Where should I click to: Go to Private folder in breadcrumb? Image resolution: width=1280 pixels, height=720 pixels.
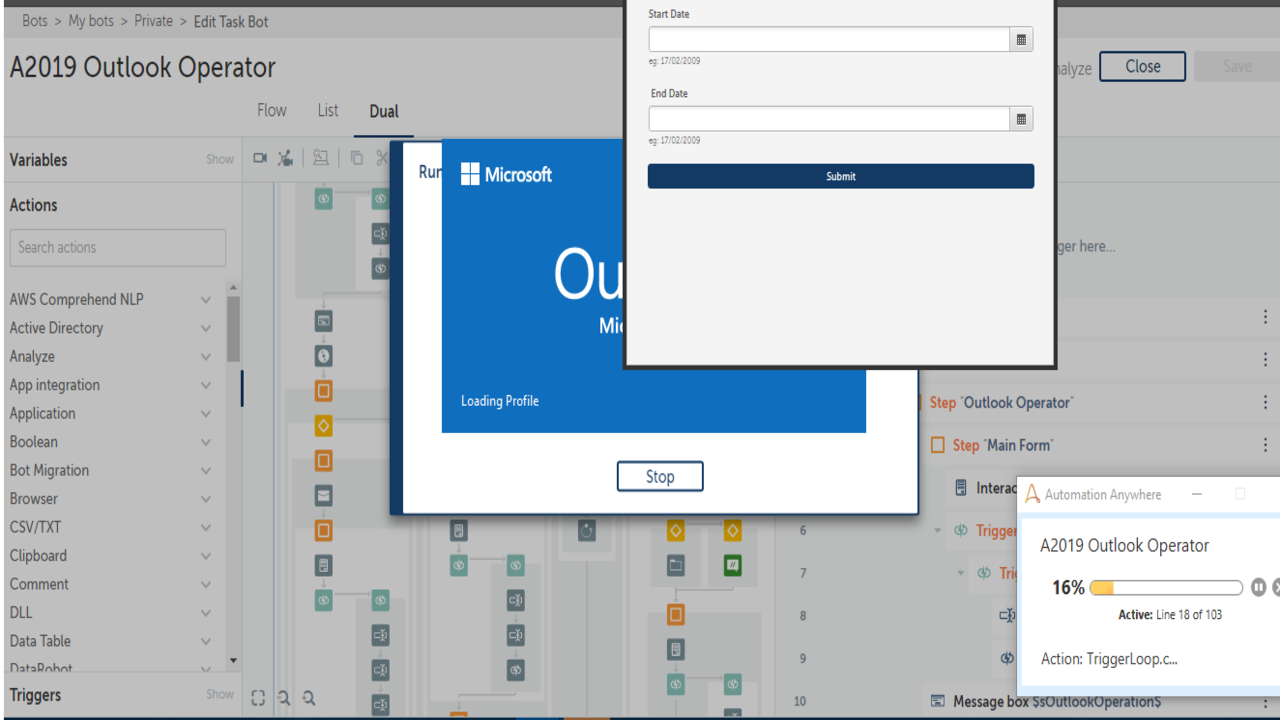[154, 21]
